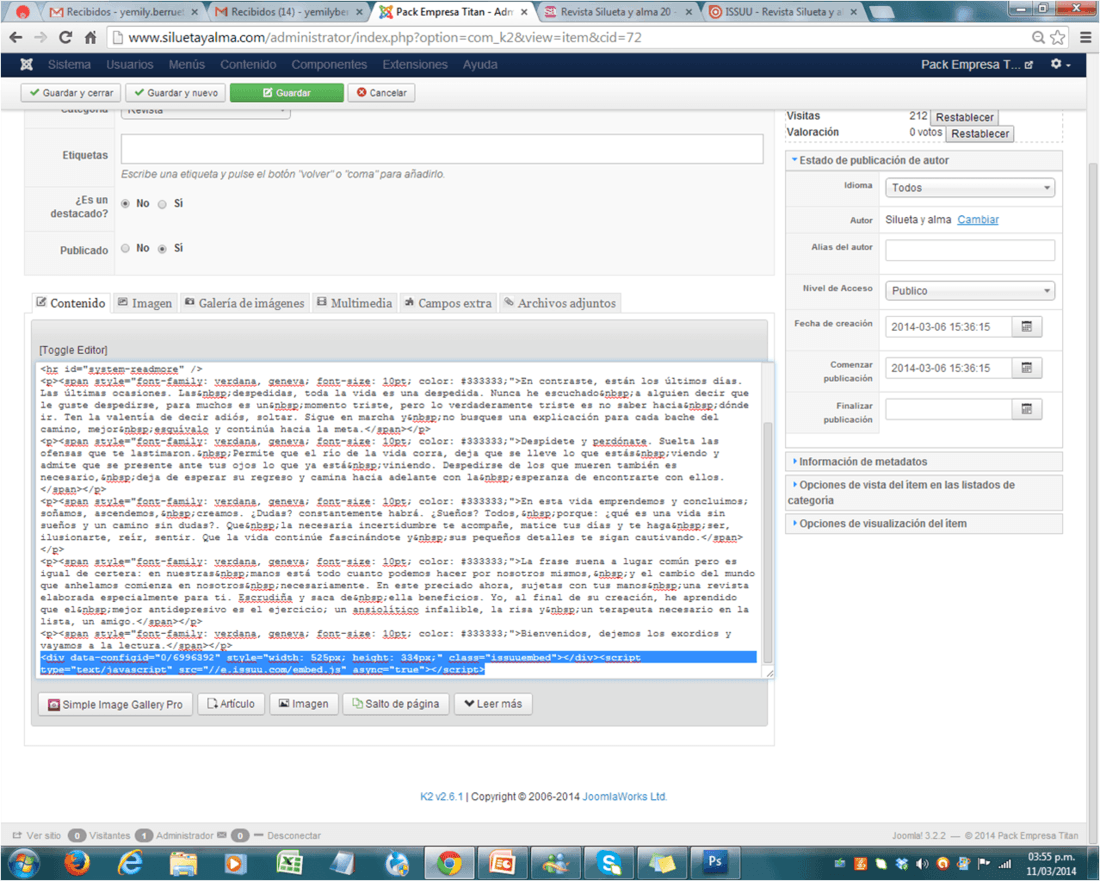Click the Alias del autor field
This screenshot has width=1100, height=881.
pyautogui.click(x=970, y=250)
